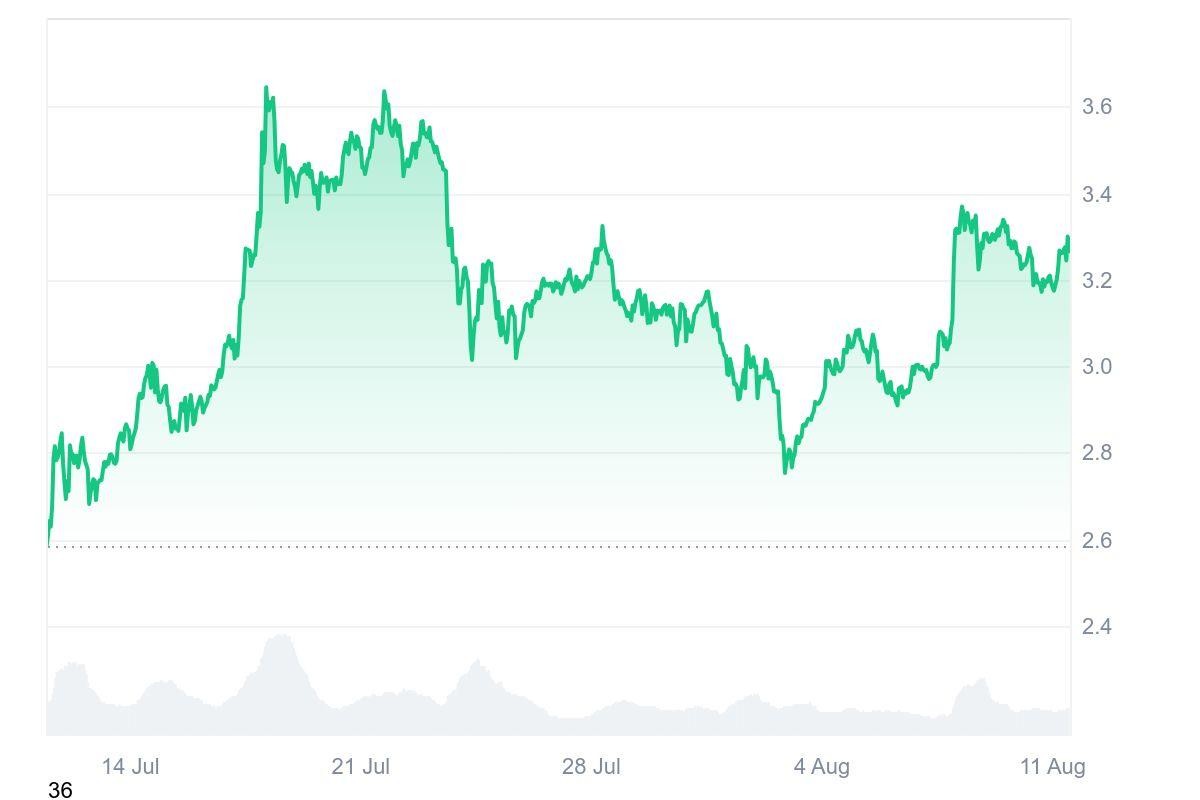
Task: Select the 2.8 price axis label
Action: [x=1097, y=453]
